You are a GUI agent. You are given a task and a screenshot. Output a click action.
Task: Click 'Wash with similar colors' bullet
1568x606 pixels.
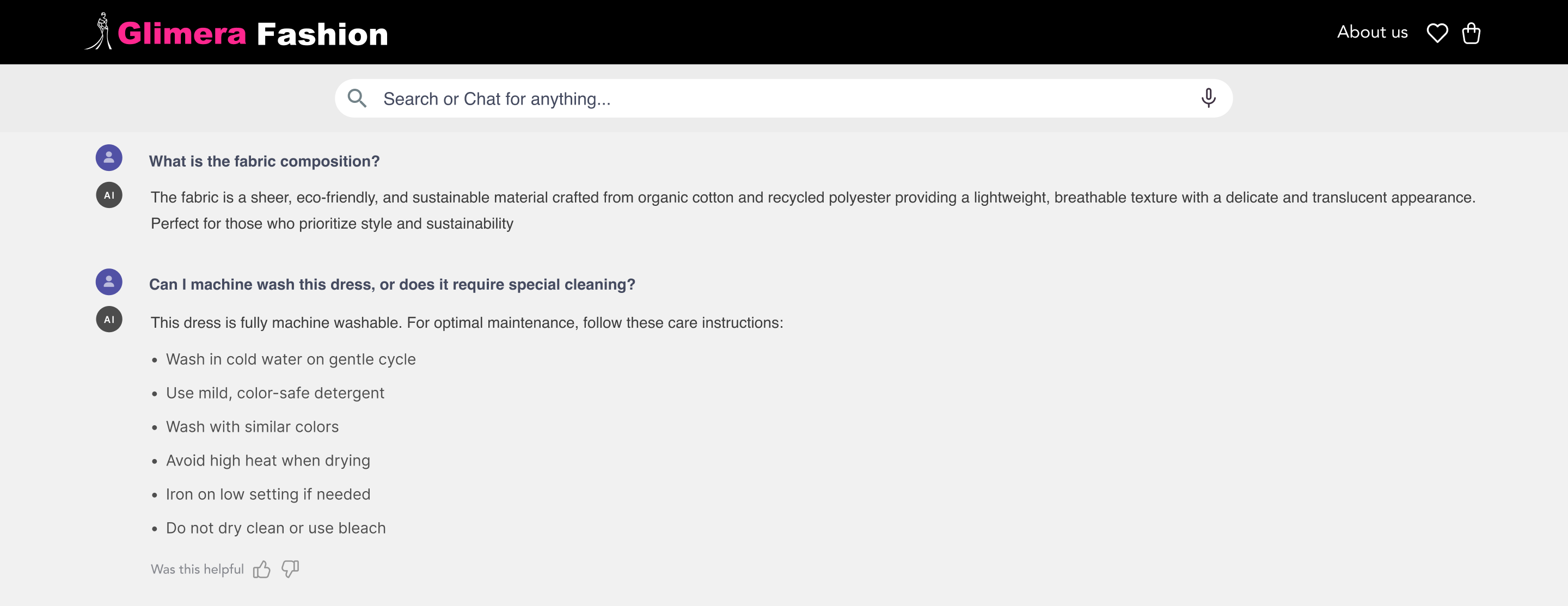[x=252, y=427]
